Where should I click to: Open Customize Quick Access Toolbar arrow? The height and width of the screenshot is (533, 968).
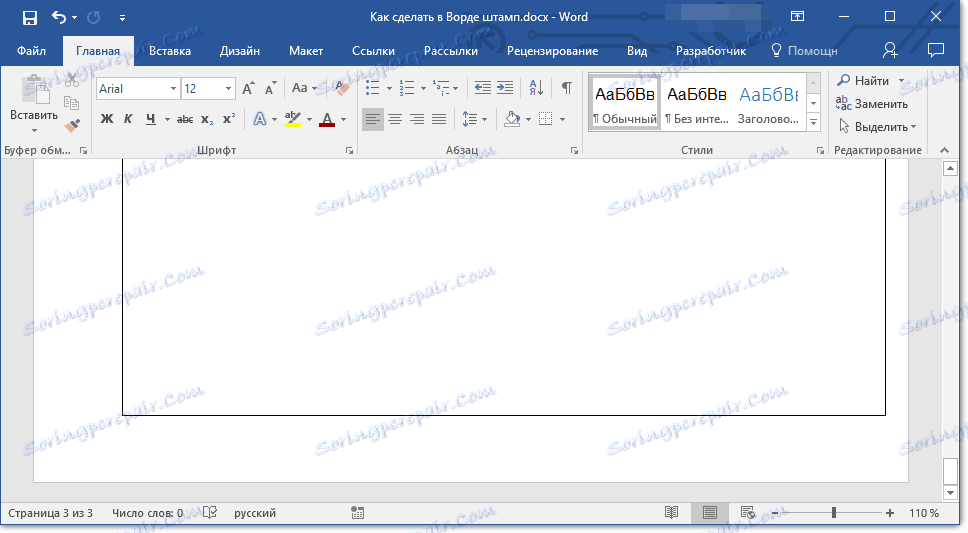pos(122,18)
